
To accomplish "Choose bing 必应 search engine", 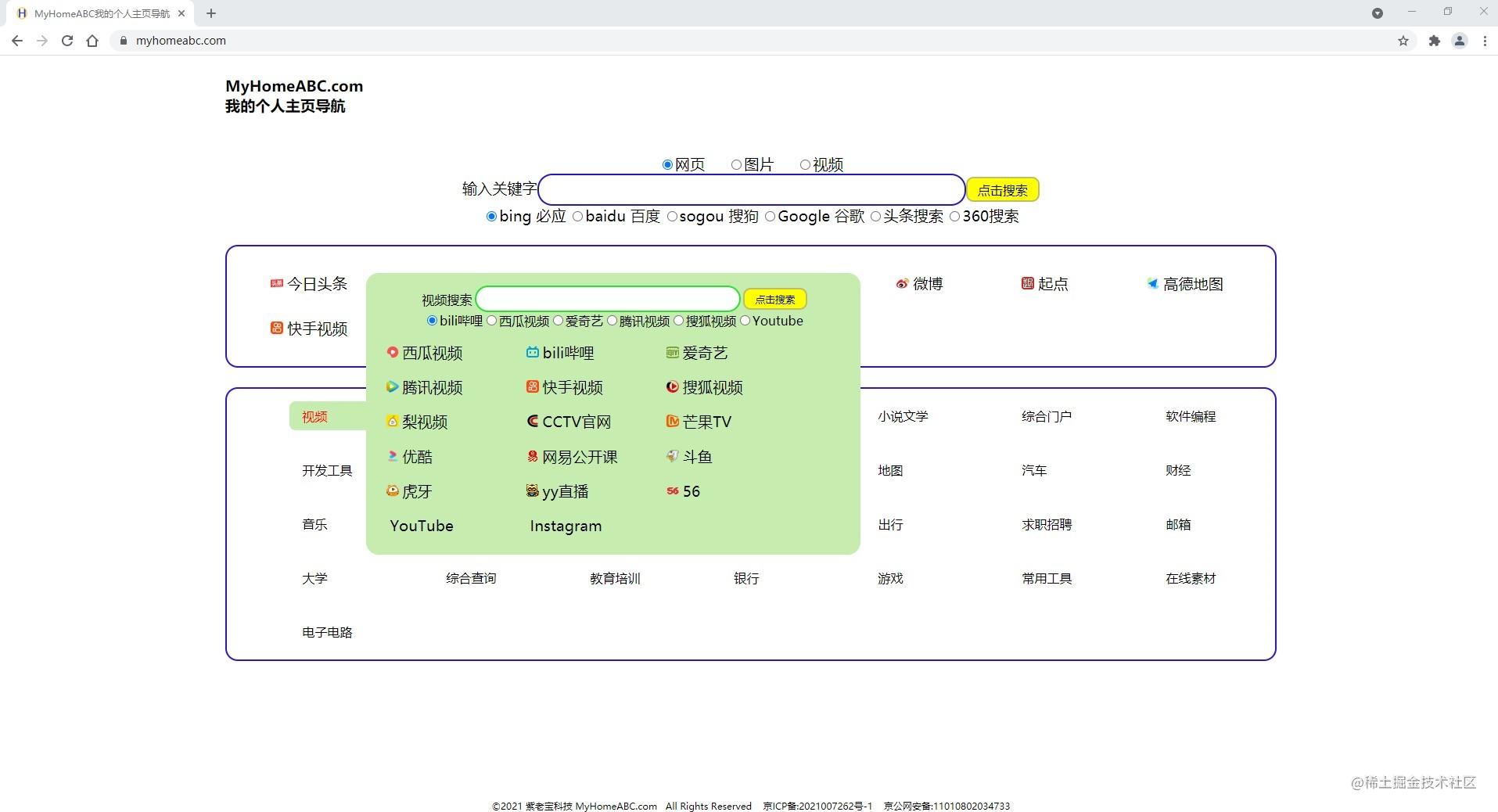I will (491, 216).
